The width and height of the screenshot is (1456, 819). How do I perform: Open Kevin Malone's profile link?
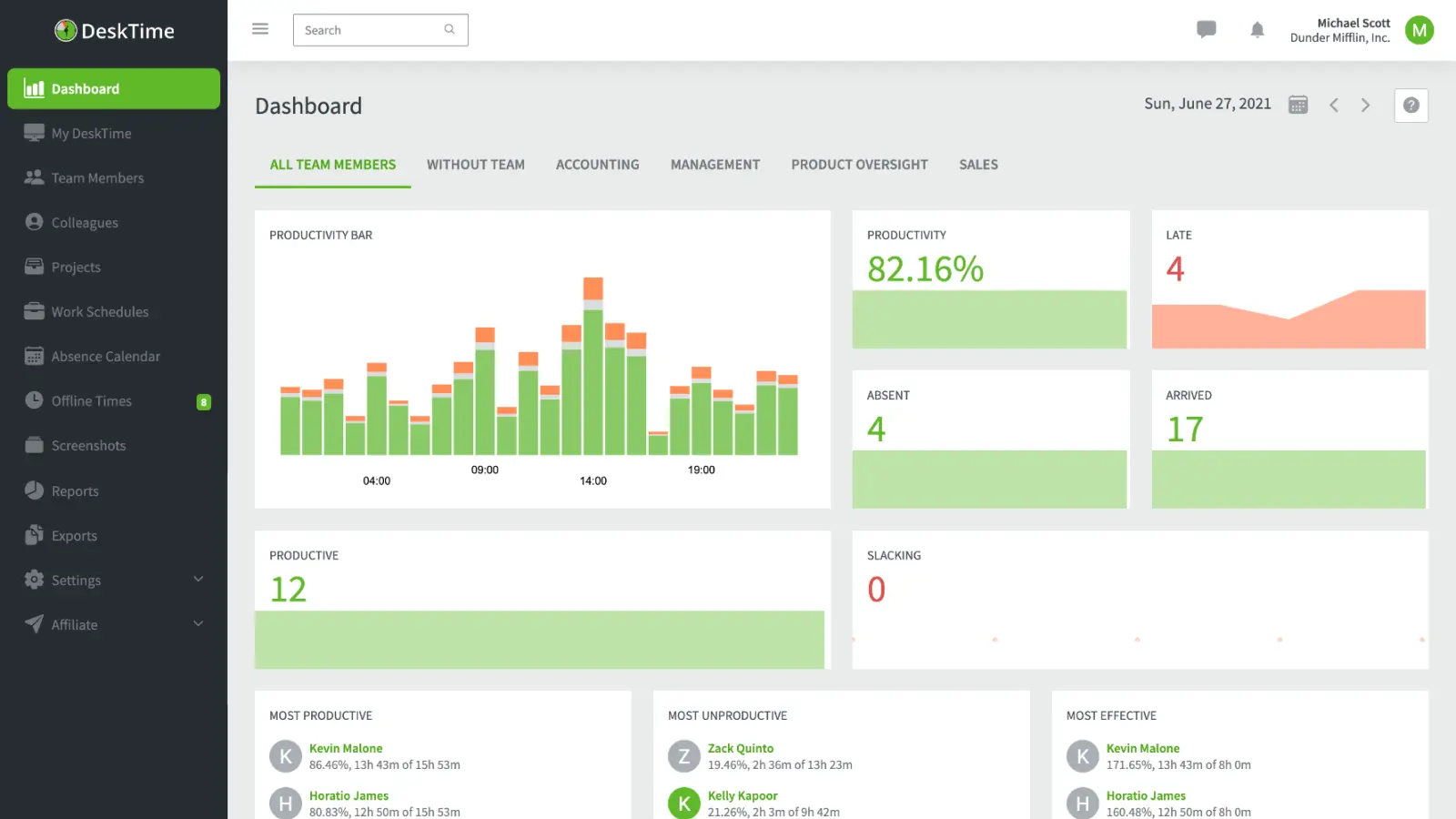(346, 747)
